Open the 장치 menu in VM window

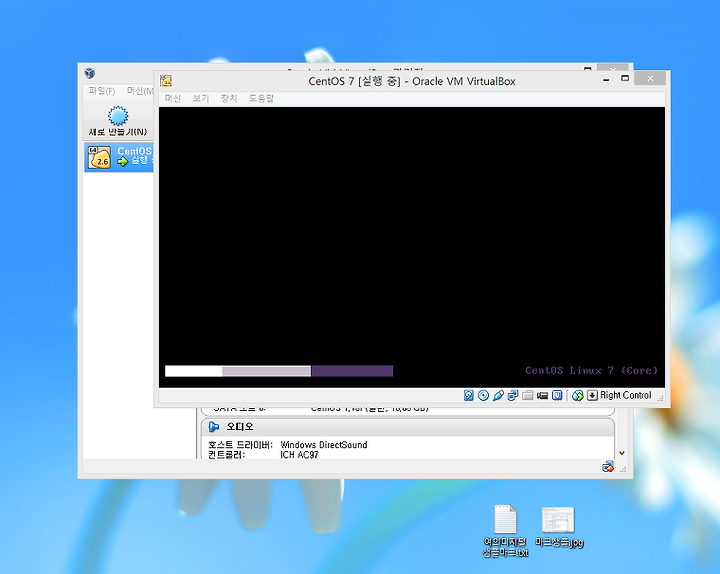tap(229, 98)
